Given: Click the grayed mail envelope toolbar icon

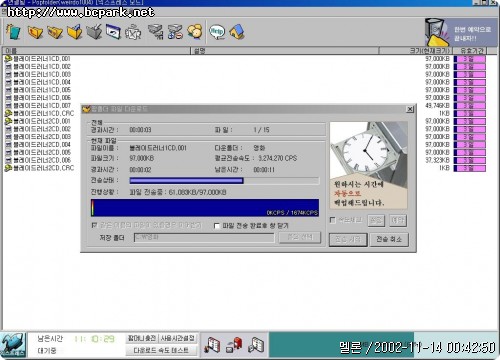Looking at the screenshot, I should [133, 32].
